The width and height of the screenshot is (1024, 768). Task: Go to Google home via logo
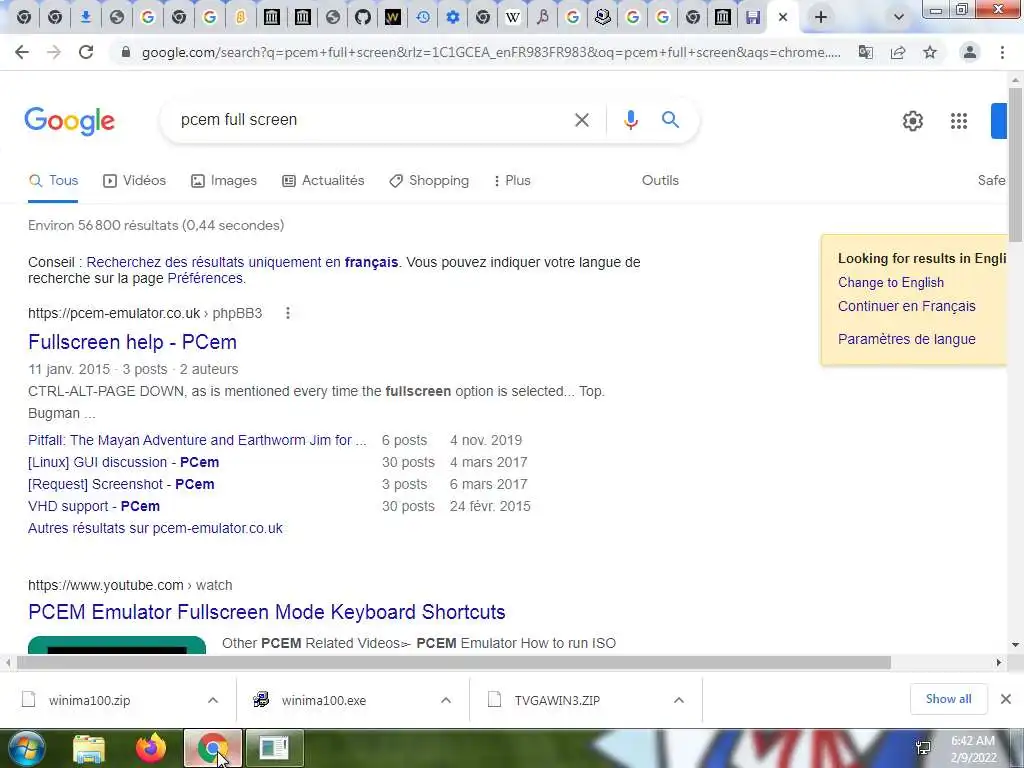click(x=70, y=121)
